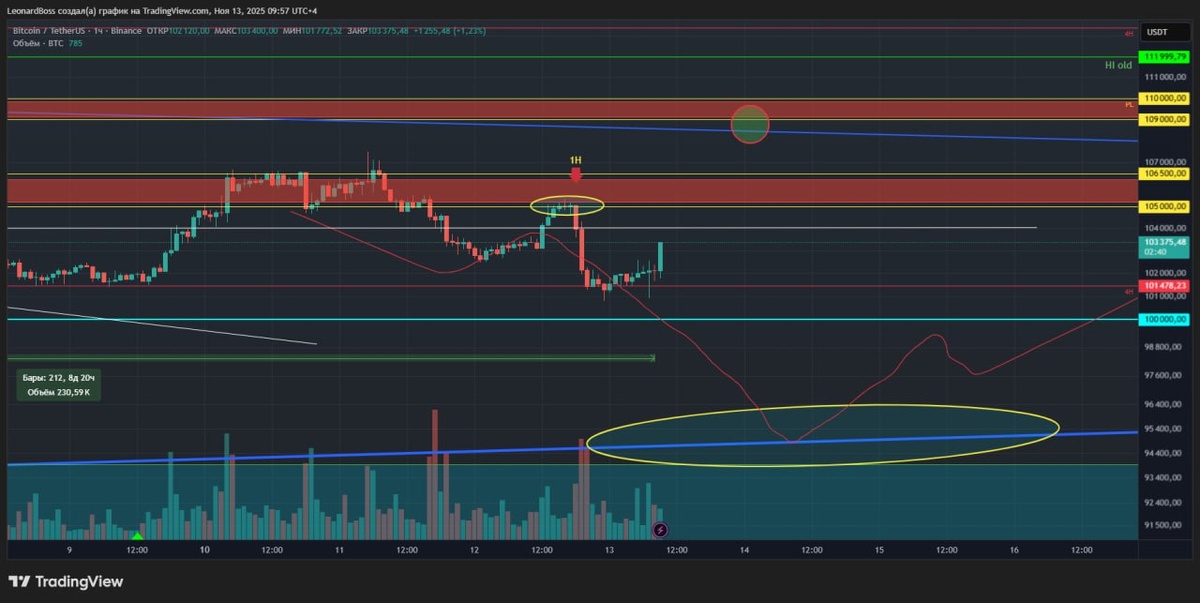Click date label 11 on the time axis
The width and height of the screenshot is (1200, 603).
(340, 550)
